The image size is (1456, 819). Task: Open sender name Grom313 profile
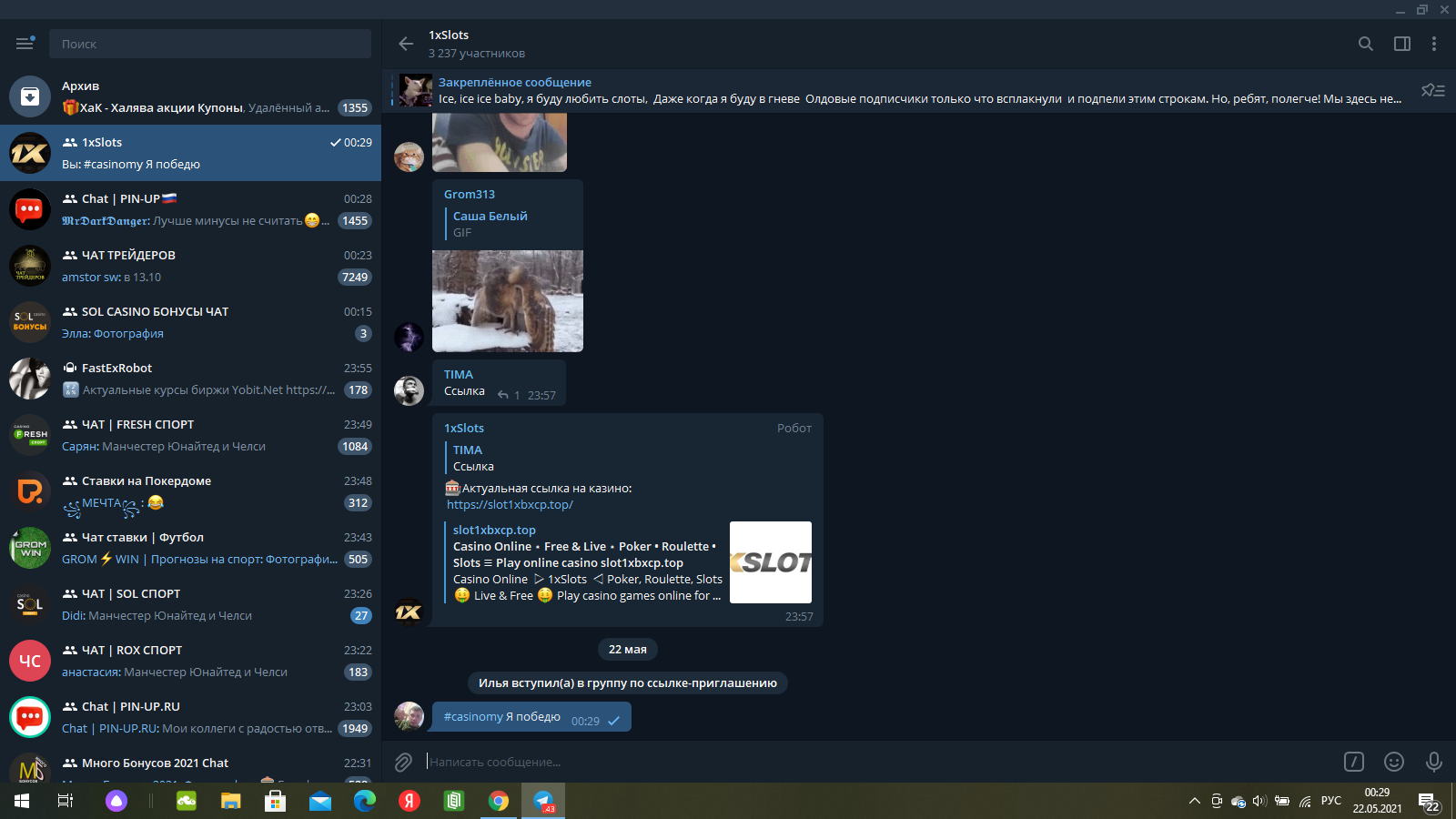pos(470,194)
